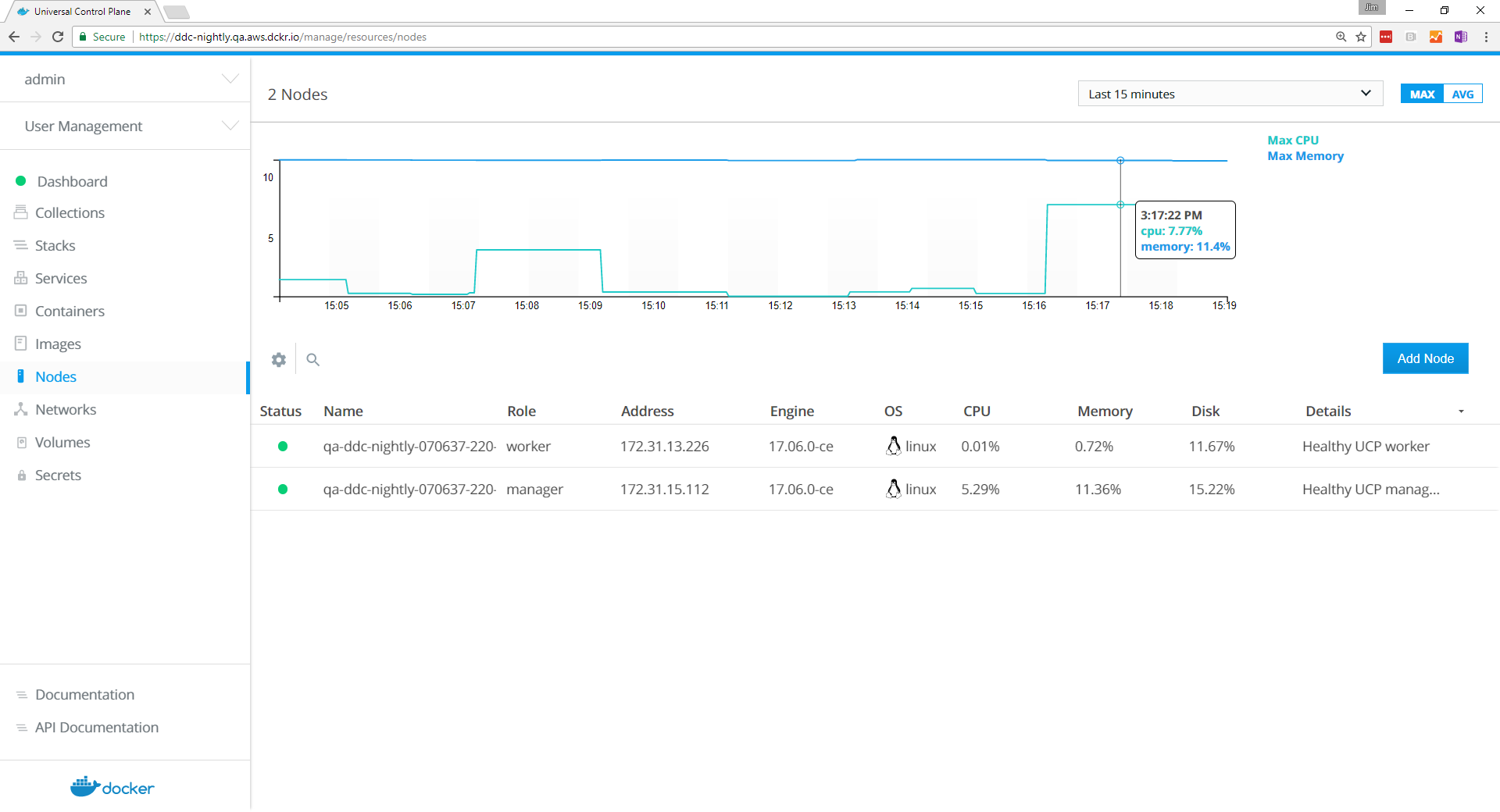Go back using the browser back arrow
Image resolution: width=1500 pixels, height=812 pixels.
pyautogui.click(x=14, y=37)
